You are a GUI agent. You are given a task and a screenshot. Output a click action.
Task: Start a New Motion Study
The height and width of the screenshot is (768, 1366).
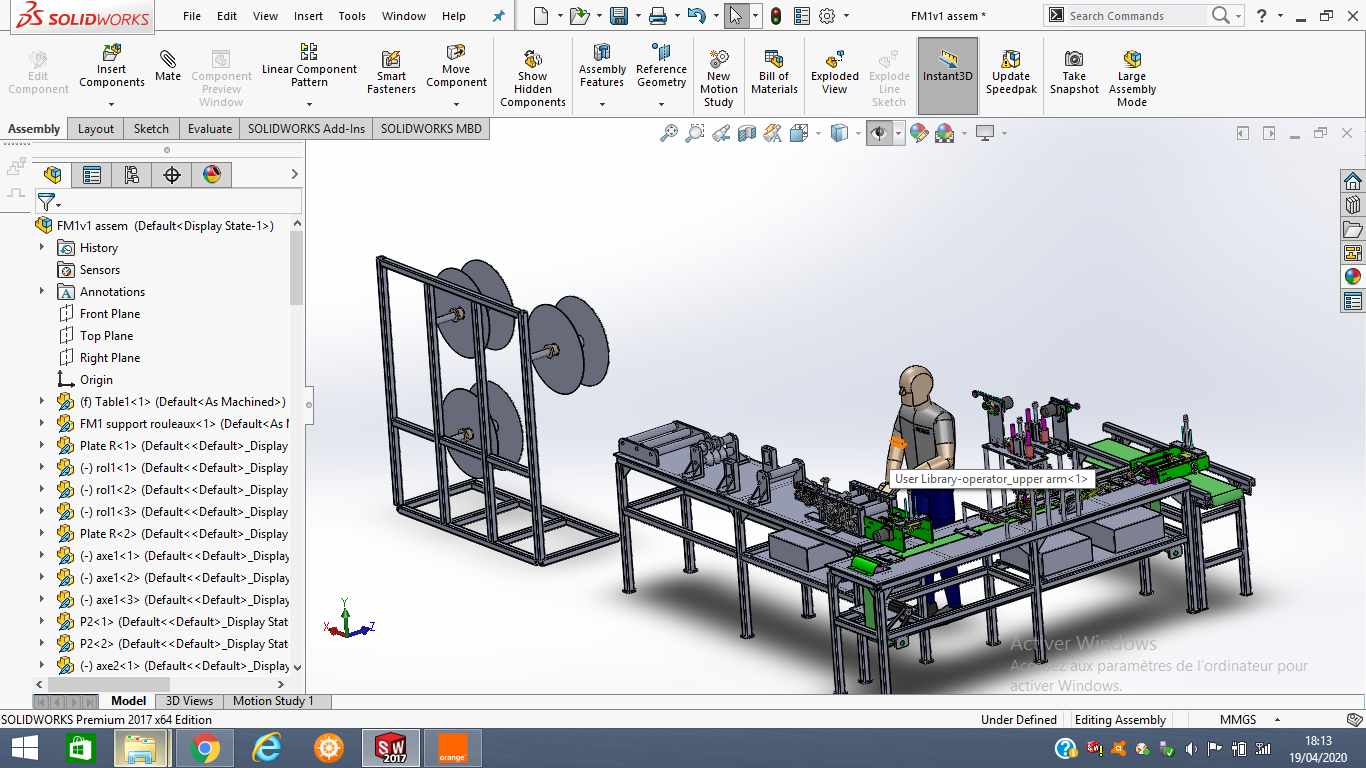coord(718,60)
